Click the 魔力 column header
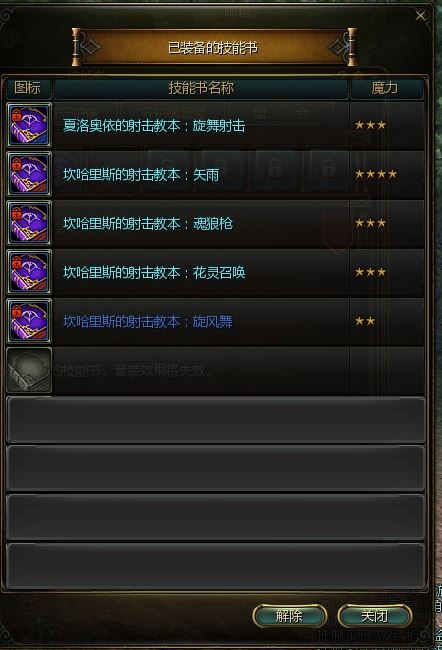The image size is (442, 650). (x=385, y=88)
